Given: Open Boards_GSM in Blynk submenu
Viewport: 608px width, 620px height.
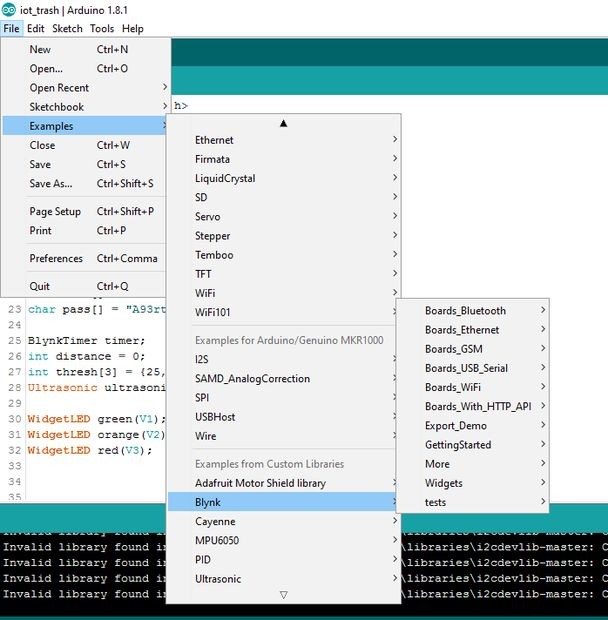Looking at the screenshot, I should tap(473, 349).
